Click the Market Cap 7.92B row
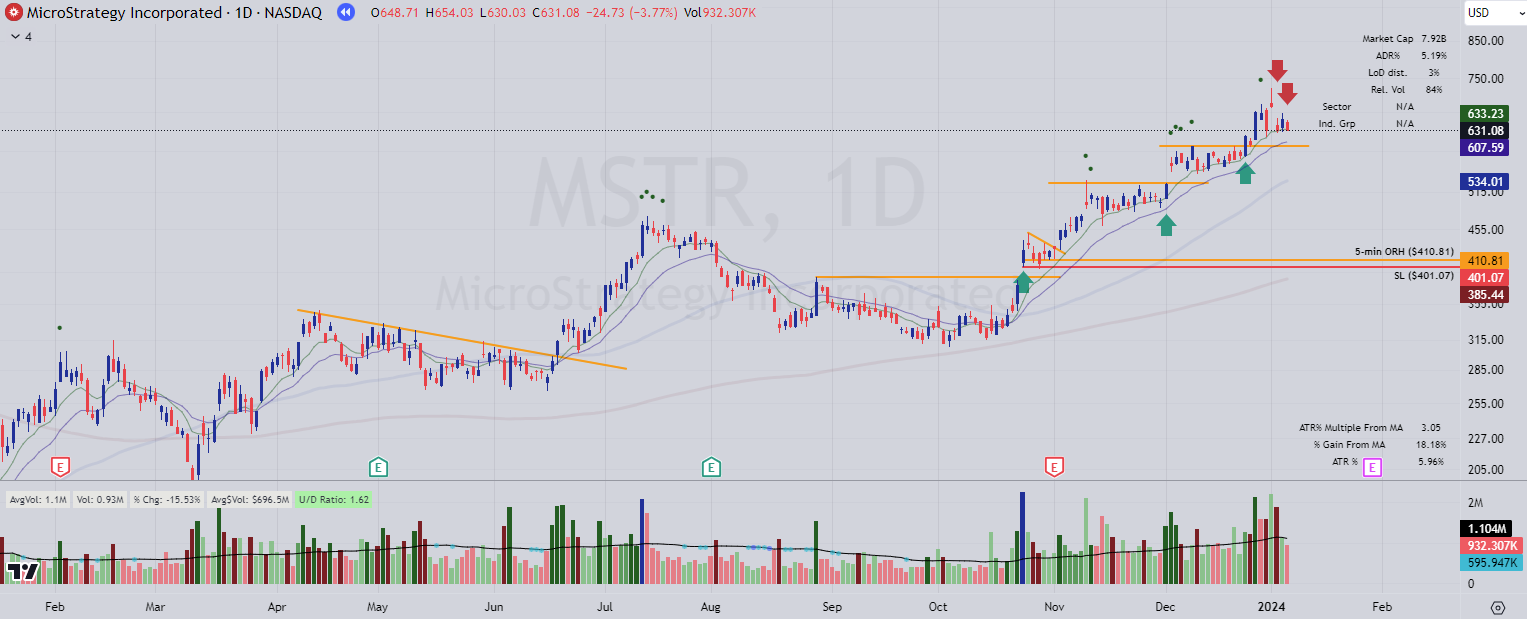The width and height of the screenshot is (1527, 619). tap(1404, 38)
